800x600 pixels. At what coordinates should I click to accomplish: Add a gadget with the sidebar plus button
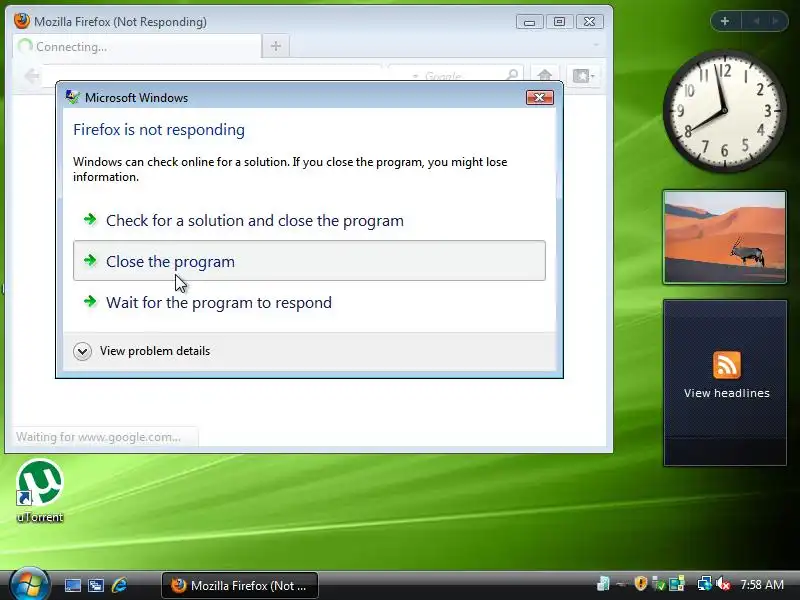point(724,21)
